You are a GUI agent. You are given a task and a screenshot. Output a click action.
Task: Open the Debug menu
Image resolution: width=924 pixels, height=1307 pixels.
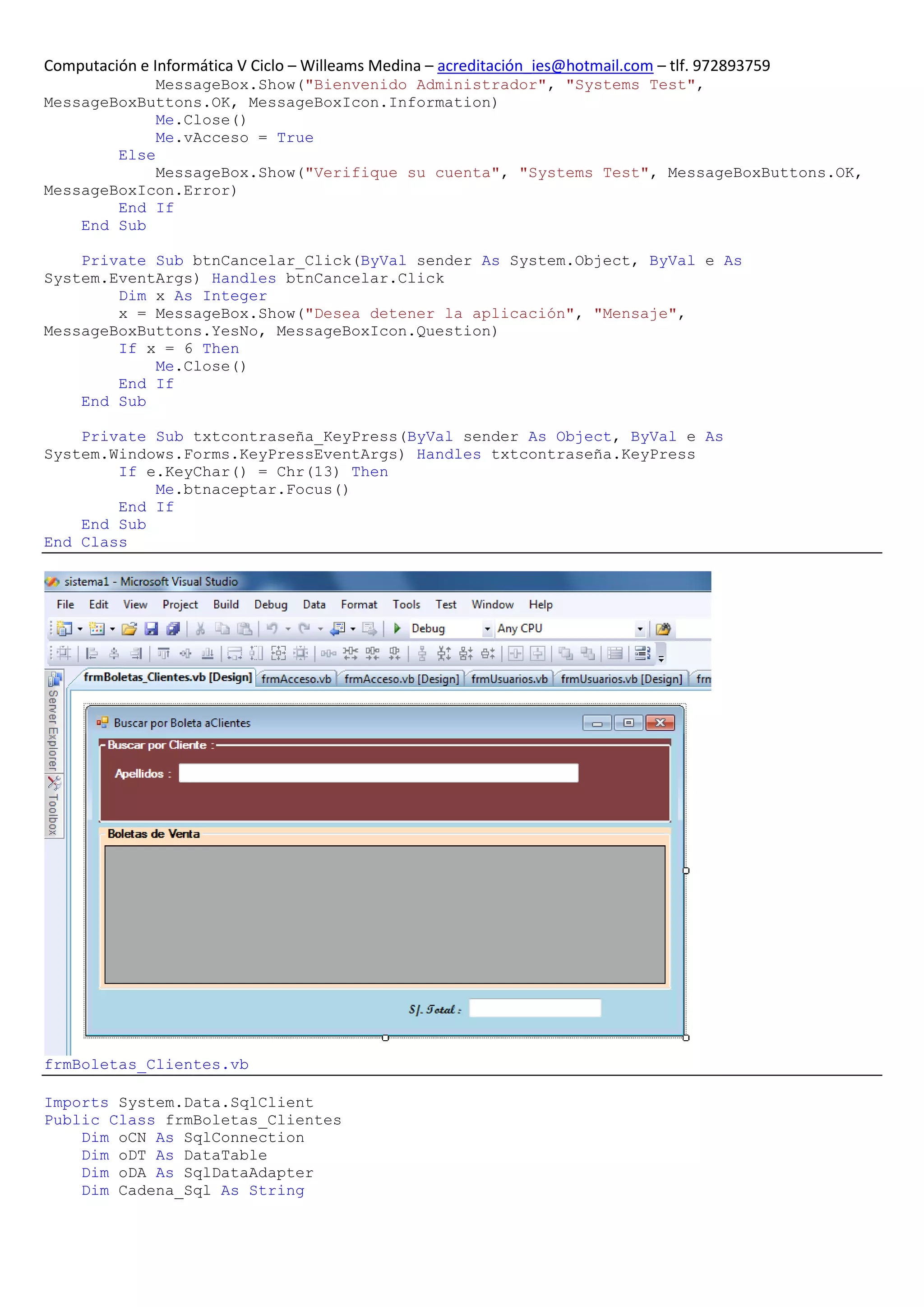click(x=271, y=605)
